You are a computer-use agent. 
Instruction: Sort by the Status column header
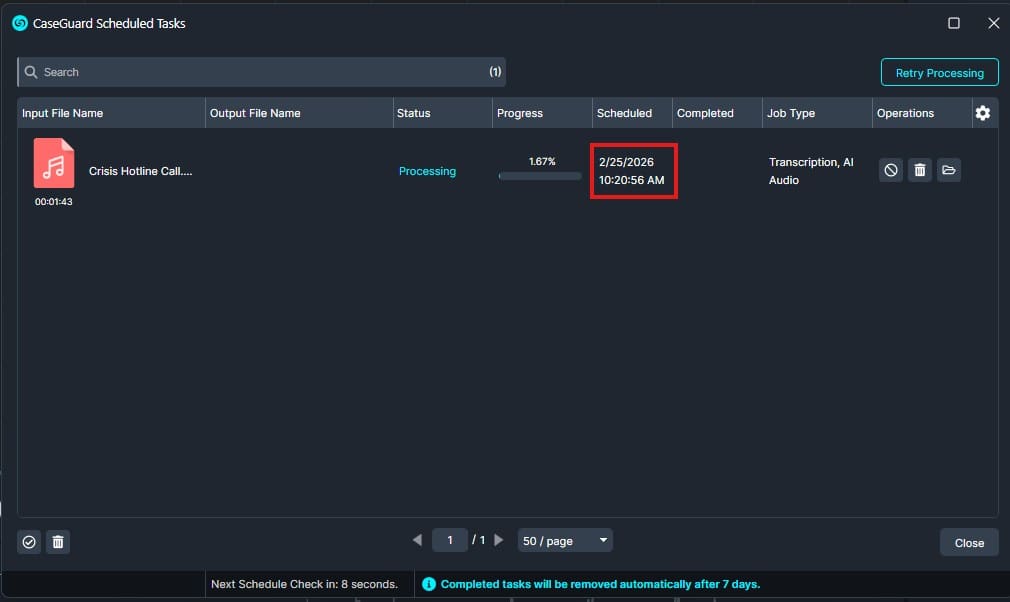point(413,113)
